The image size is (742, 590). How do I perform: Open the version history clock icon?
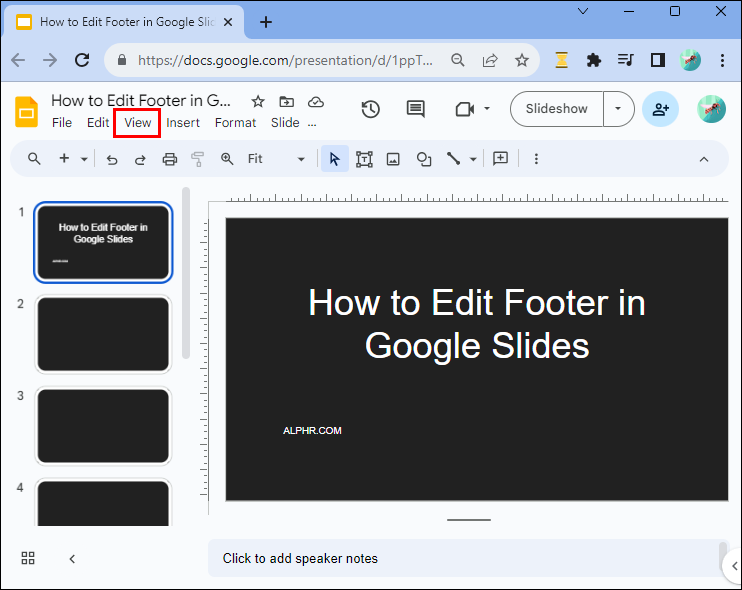(x=370, y=109)
